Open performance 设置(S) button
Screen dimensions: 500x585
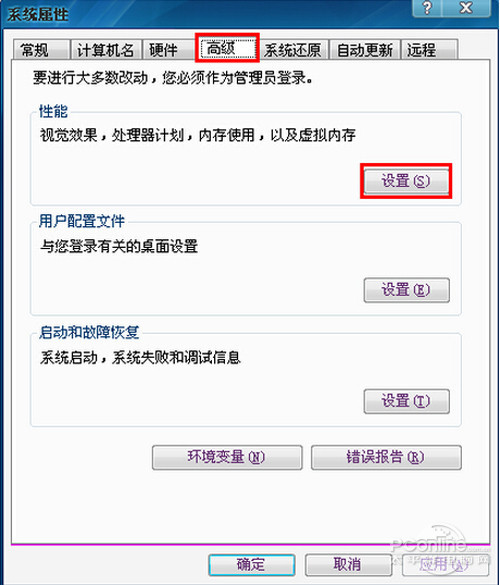(406, 181)
